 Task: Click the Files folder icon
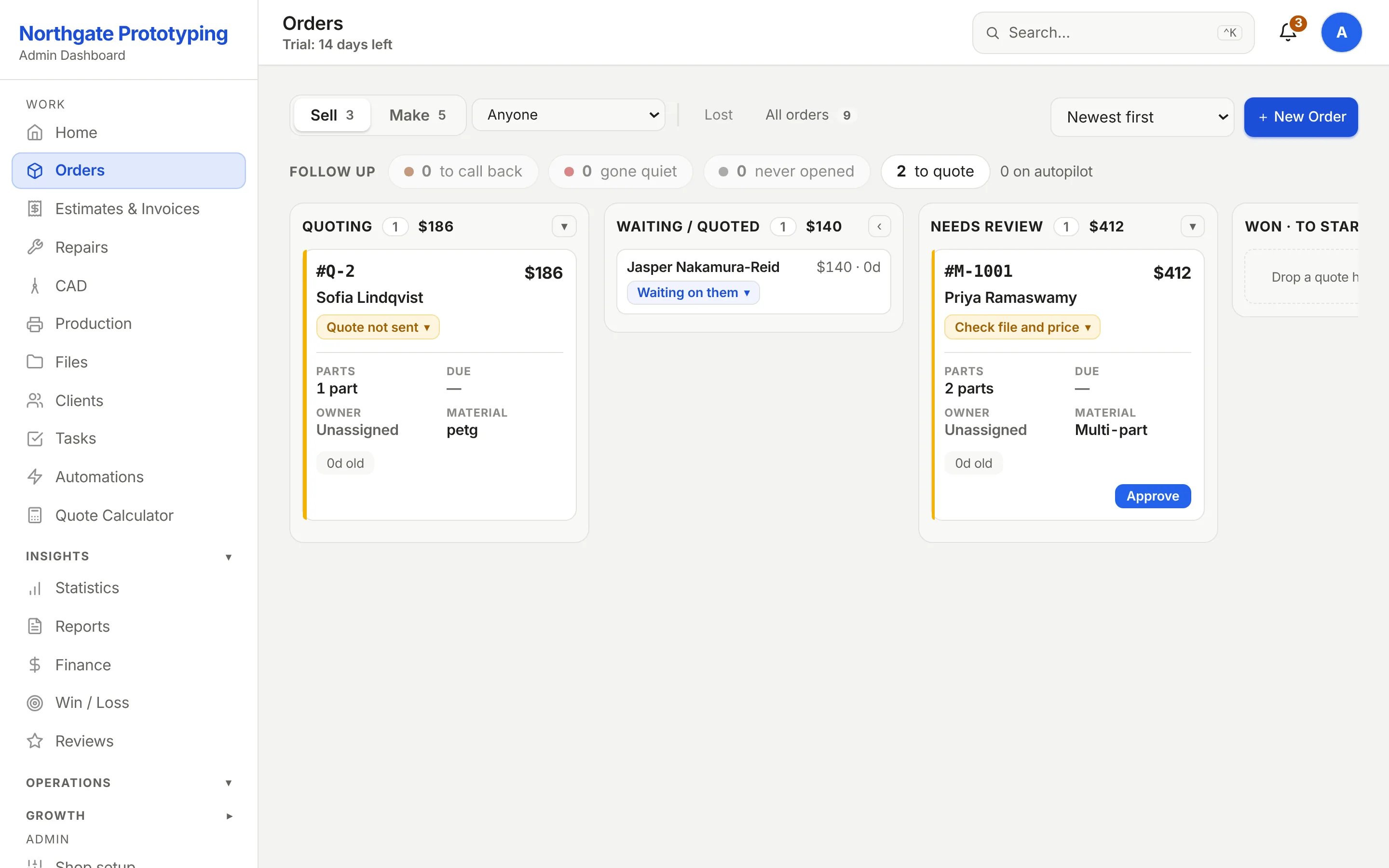click(x=35, y=362)
